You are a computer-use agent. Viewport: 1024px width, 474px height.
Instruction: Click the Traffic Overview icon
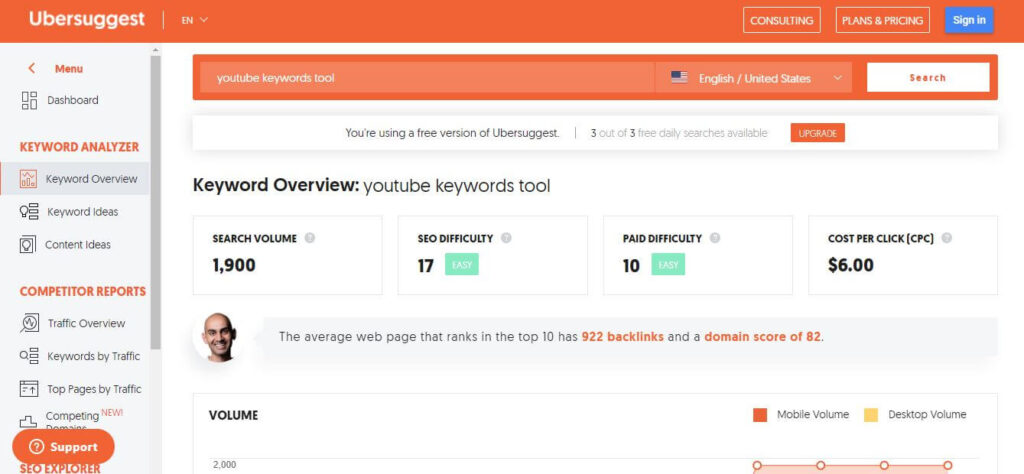[x=29, y=323]
